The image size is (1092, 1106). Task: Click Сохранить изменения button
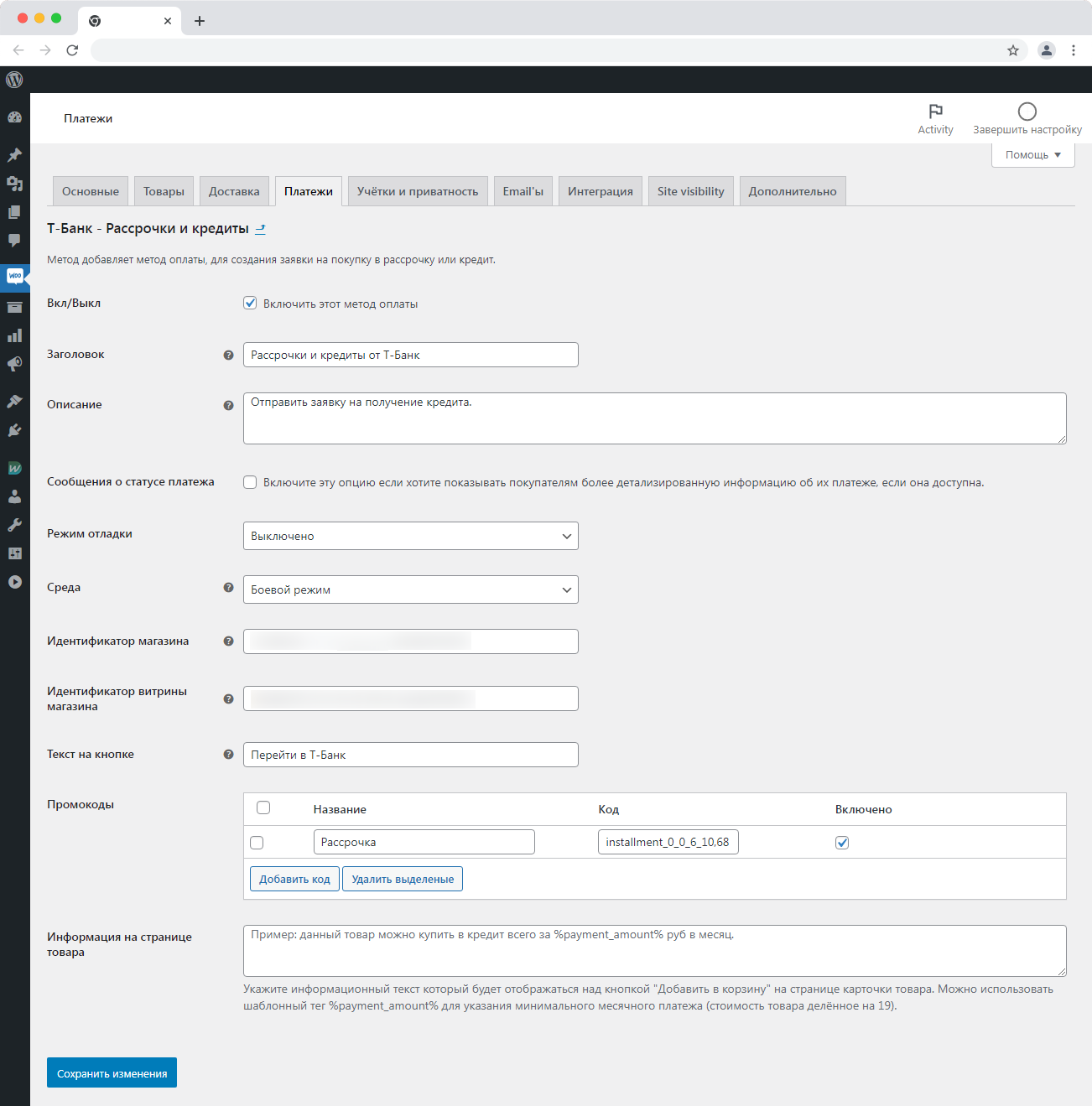pyautogui.click(x=112, y=1072)
